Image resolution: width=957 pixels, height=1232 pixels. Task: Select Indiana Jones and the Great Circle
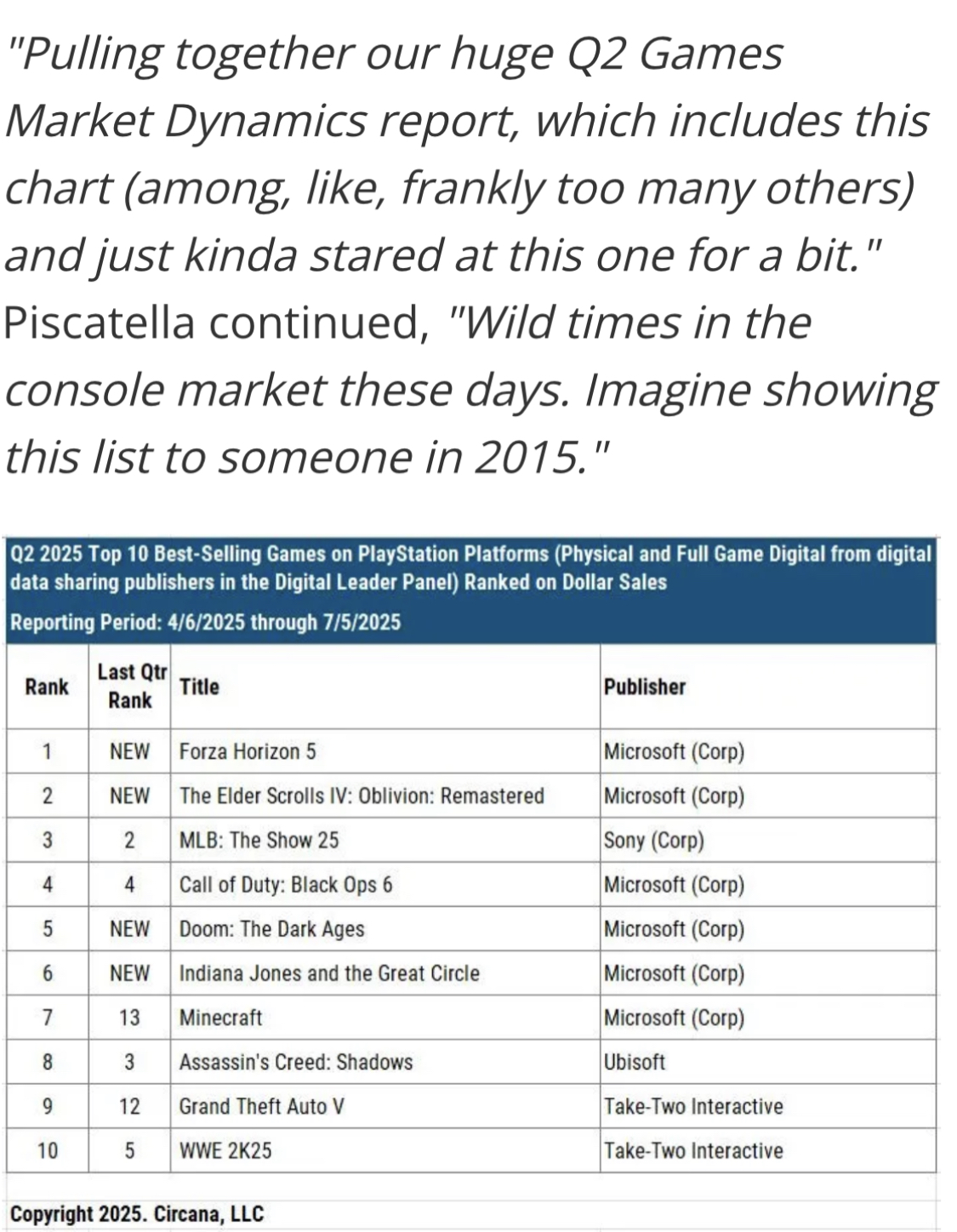[329, 972]
